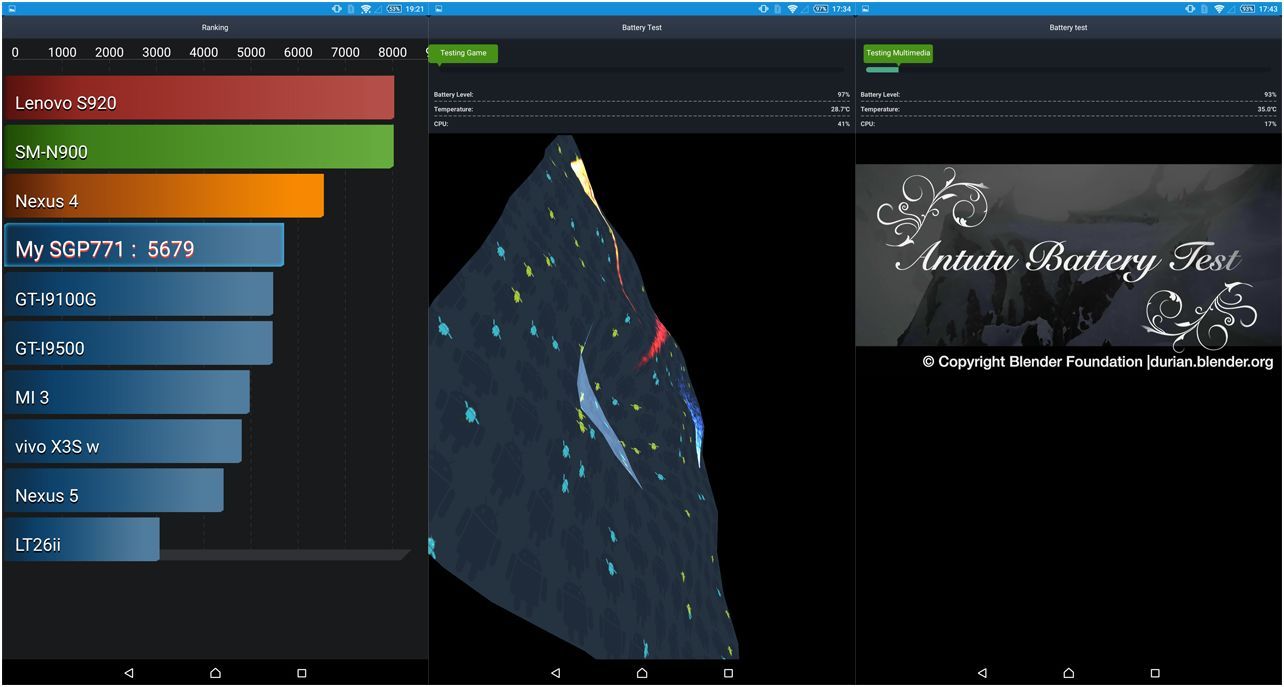Click the multimedia test progress bar
The height and width of the screenshot is (687, 1284).
pos(1068,70)
